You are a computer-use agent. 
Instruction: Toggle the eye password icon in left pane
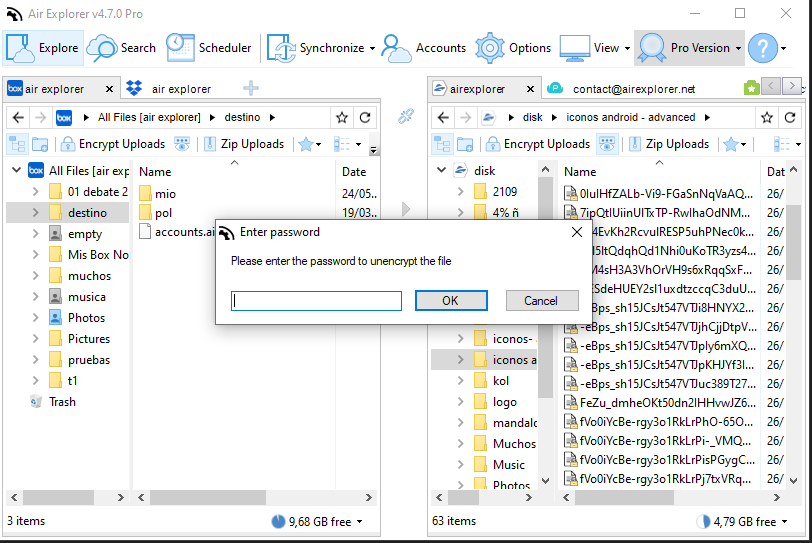(x=182, y=144)
